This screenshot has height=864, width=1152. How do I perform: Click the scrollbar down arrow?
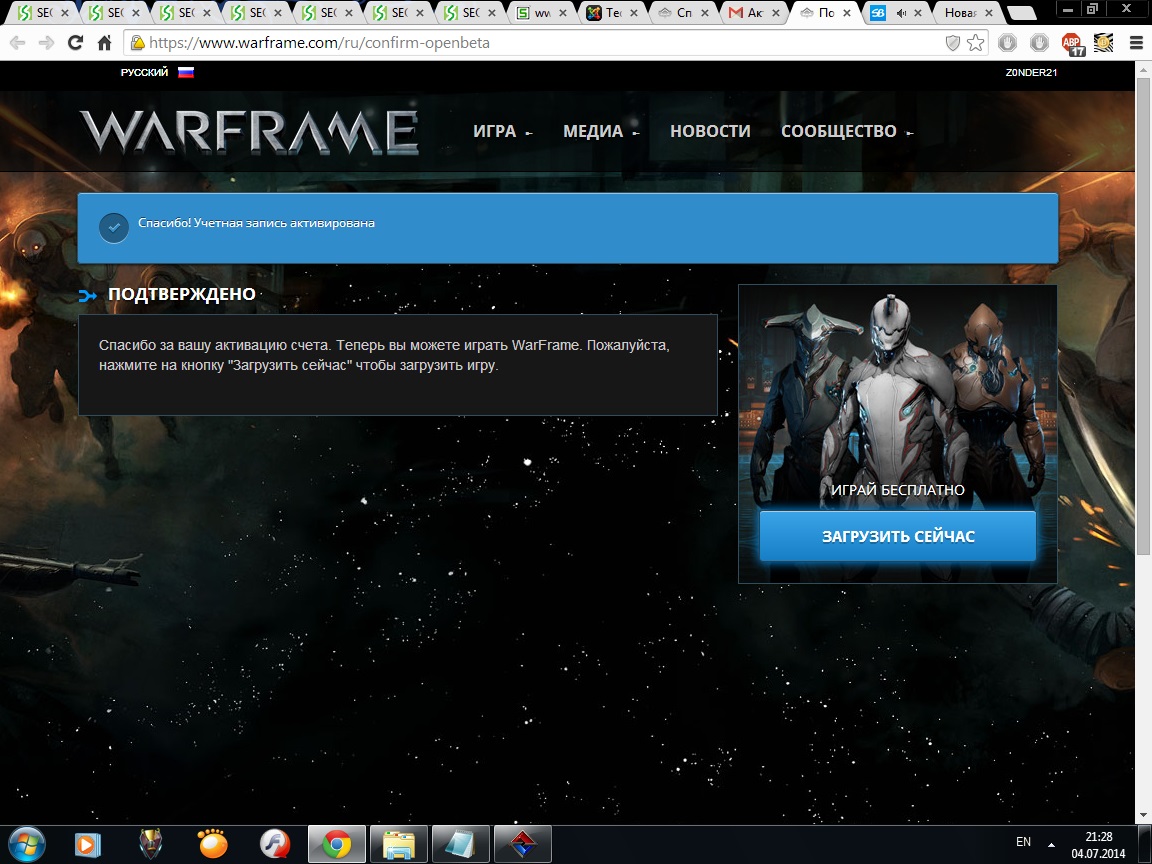coord(1143,816)
